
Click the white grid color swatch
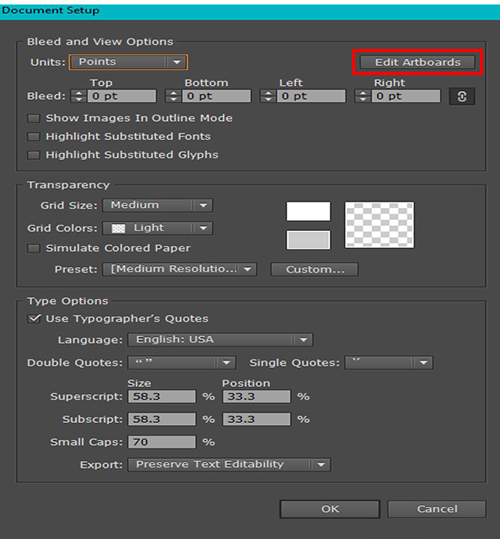tap(308, 211)
